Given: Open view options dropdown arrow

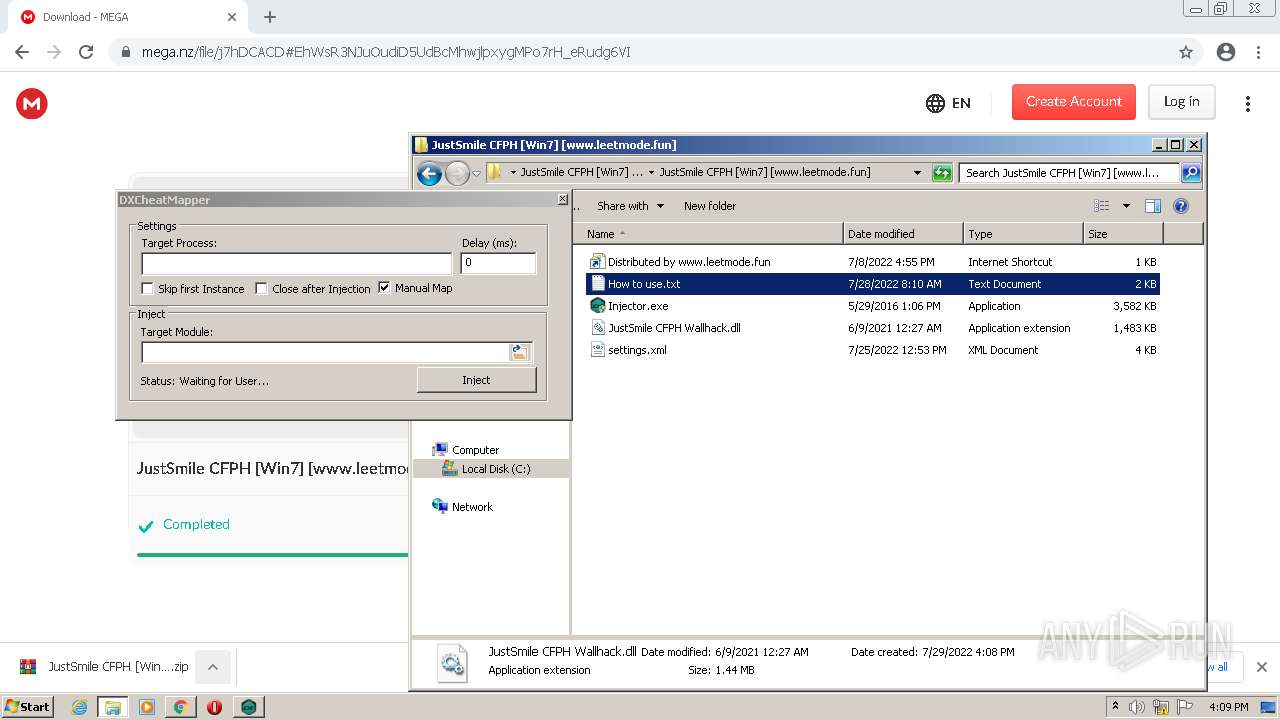Looking at the screenshot, I should tap(1126, 206).
